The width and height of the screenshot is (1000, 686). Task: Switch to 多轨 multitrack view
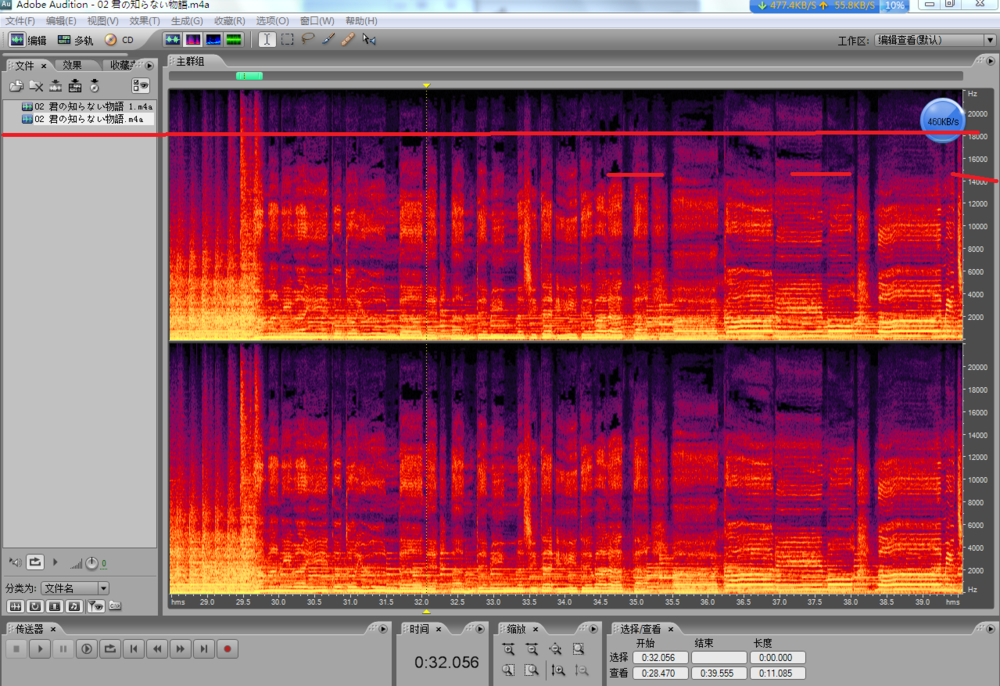(x=76, y=40)
